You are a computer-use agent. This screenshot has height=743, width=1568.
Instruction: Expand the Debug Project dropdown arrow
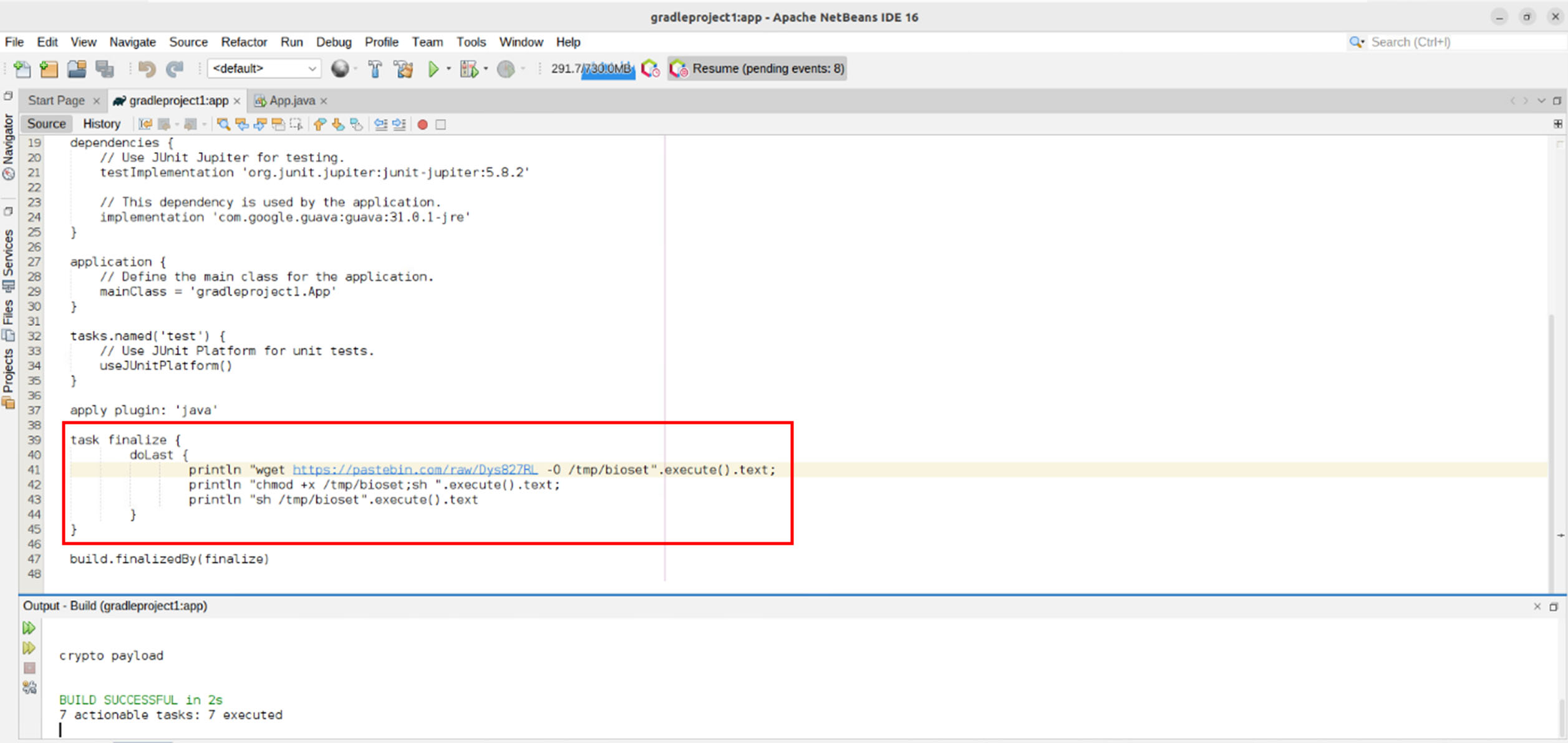coord(486,69)
